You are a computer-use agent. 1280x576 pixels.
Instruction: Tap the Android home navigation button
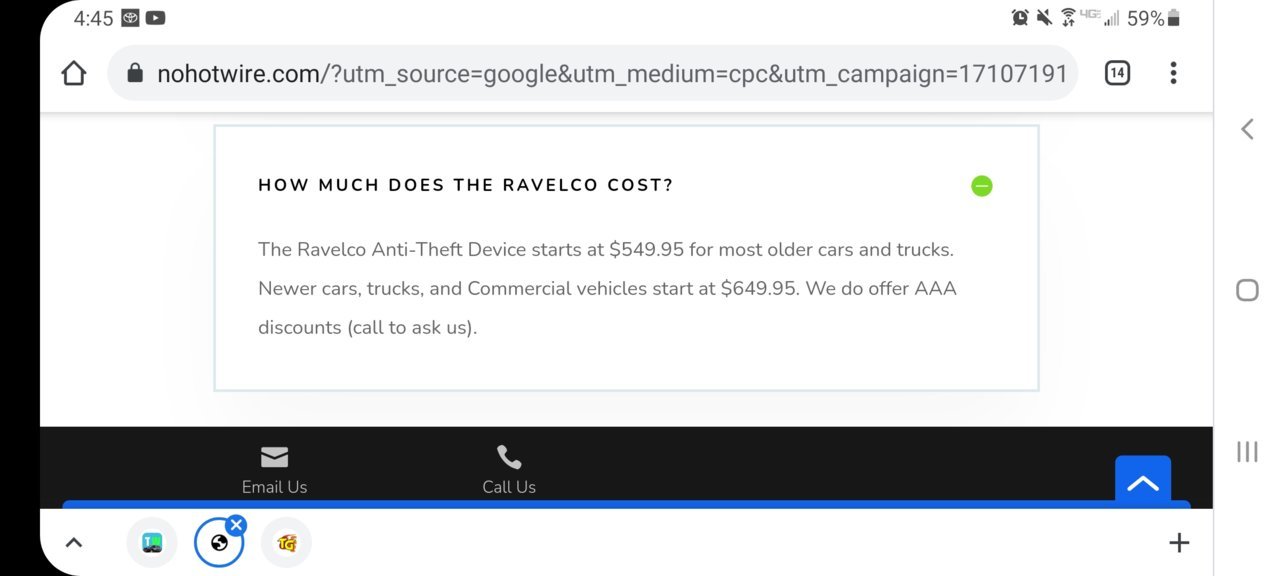coord(1247,290)
